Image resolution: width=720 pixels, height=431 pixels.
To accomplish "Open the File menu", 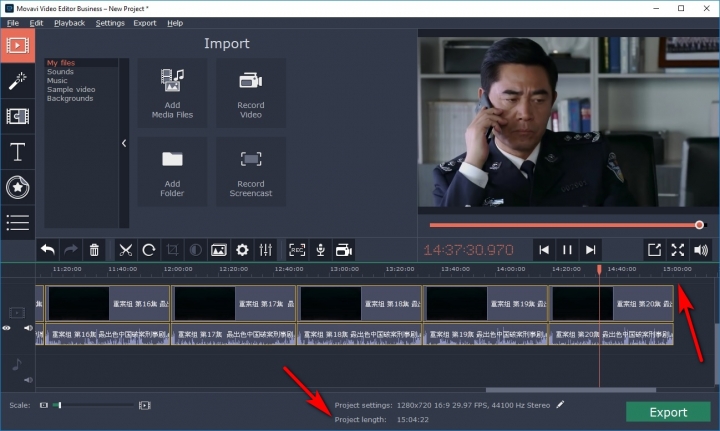I will [13, 23].
